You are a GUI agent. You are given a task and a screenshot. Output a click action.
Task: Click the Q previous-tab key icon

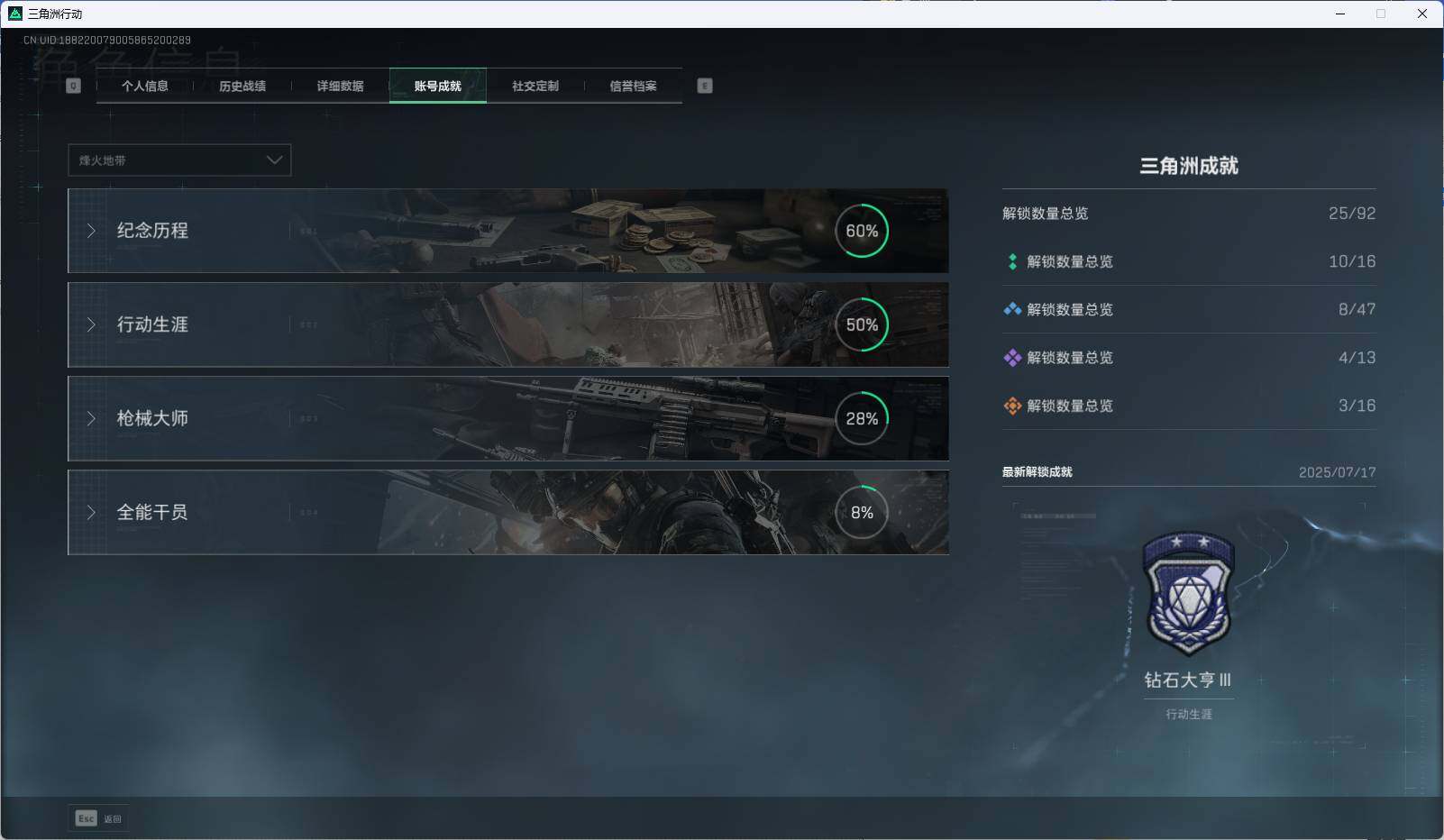(74, 86)
